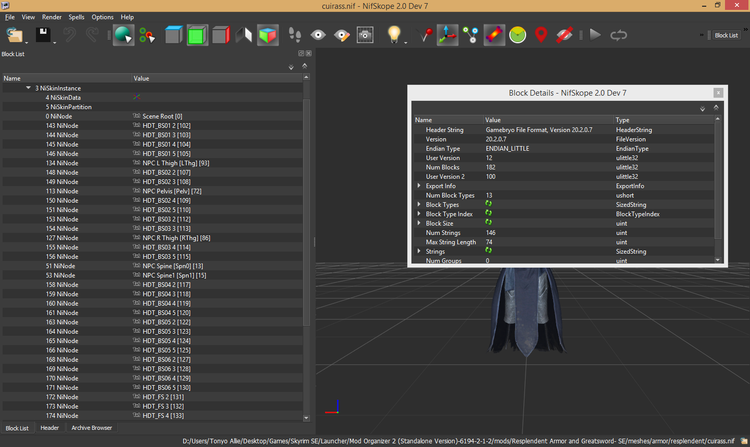Select the walk/flip view icon
This screenshot has height=447, width=750.
[244, 35]
